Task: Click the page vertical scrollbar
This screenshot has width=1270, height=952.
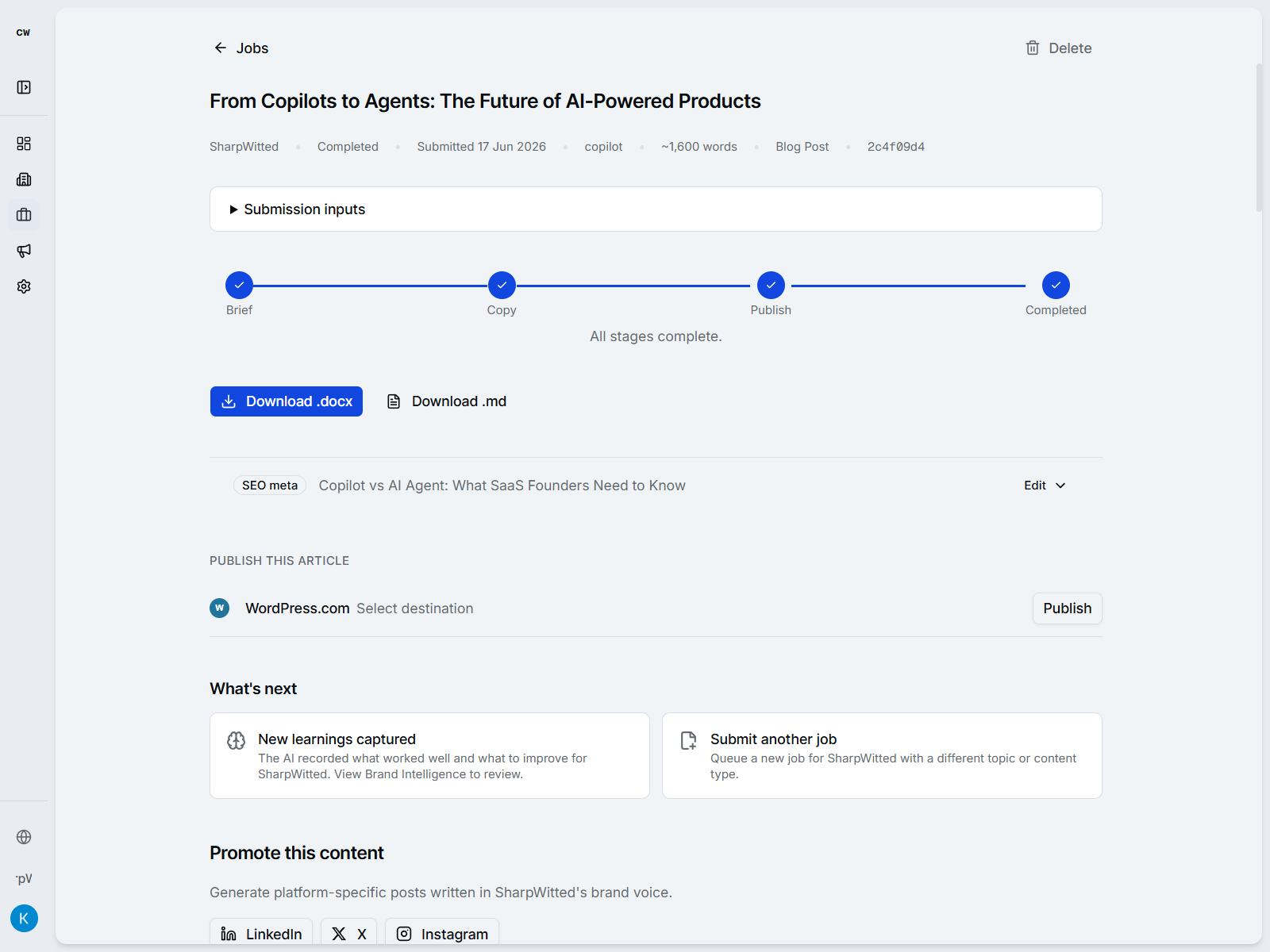Action: pyautogui.click(x=1259, y=138)
